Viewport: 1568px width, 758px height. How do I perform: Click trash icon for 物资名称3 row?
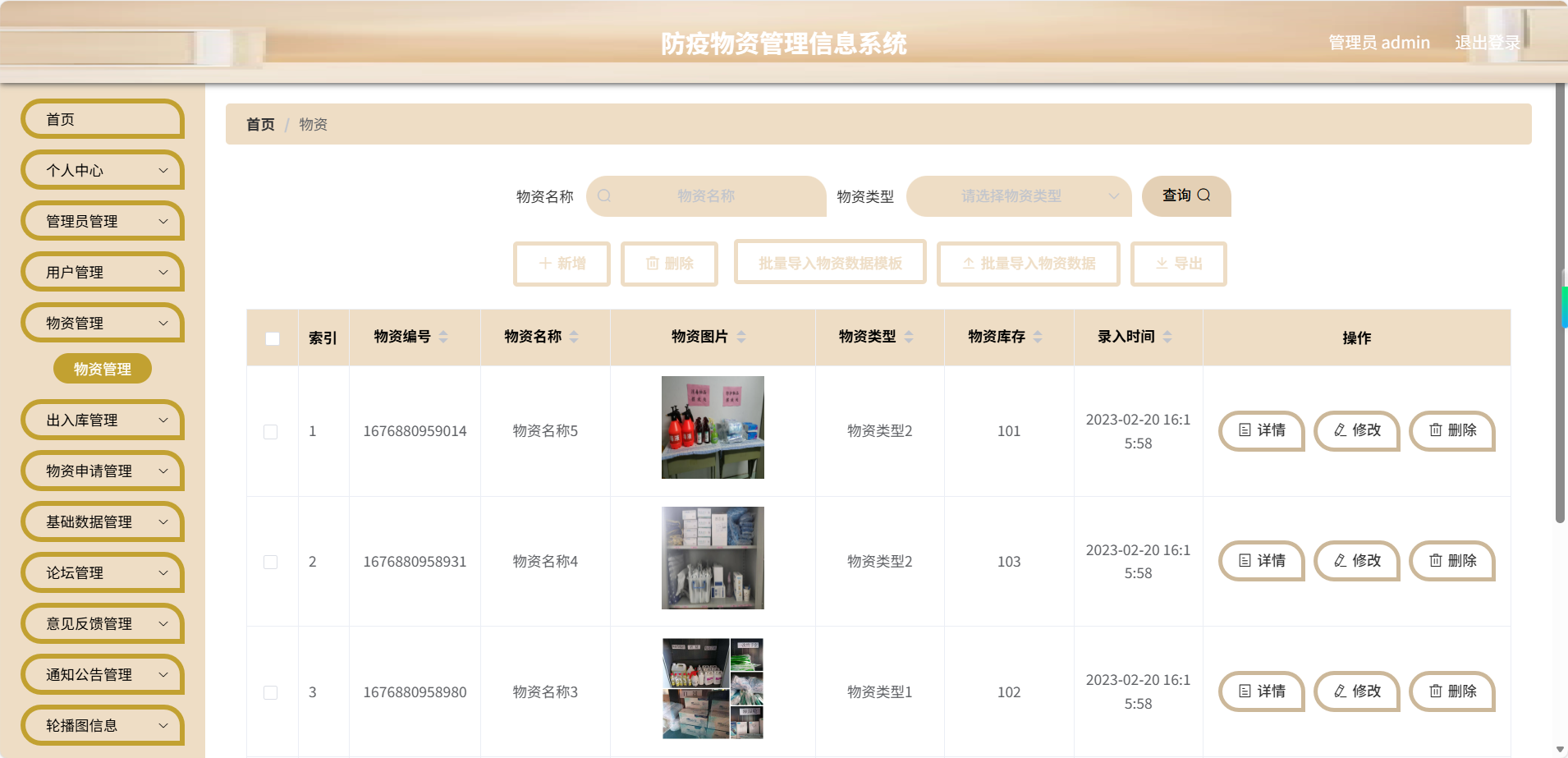click(1435, 691)
